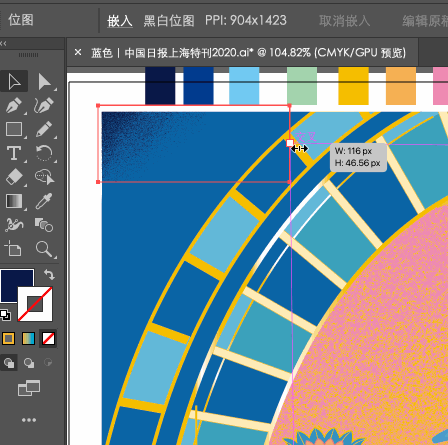The image size is (448, 445).
Task: Click the light sky blue swatch rectangle
Action: 244,86
